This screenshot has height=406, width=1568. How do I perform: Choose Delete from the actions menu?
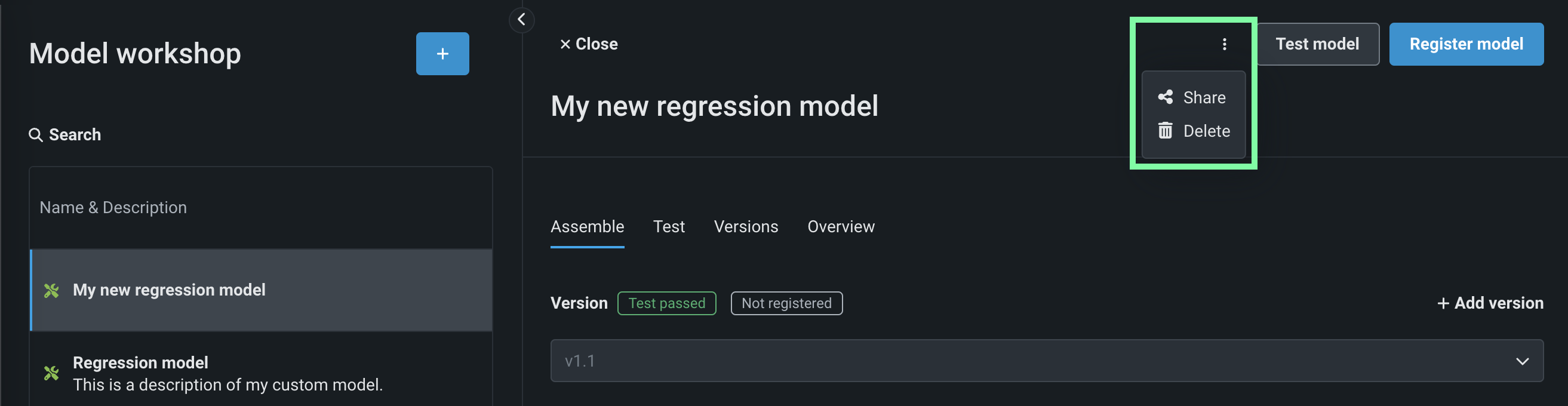click(x=1206, y=131)
